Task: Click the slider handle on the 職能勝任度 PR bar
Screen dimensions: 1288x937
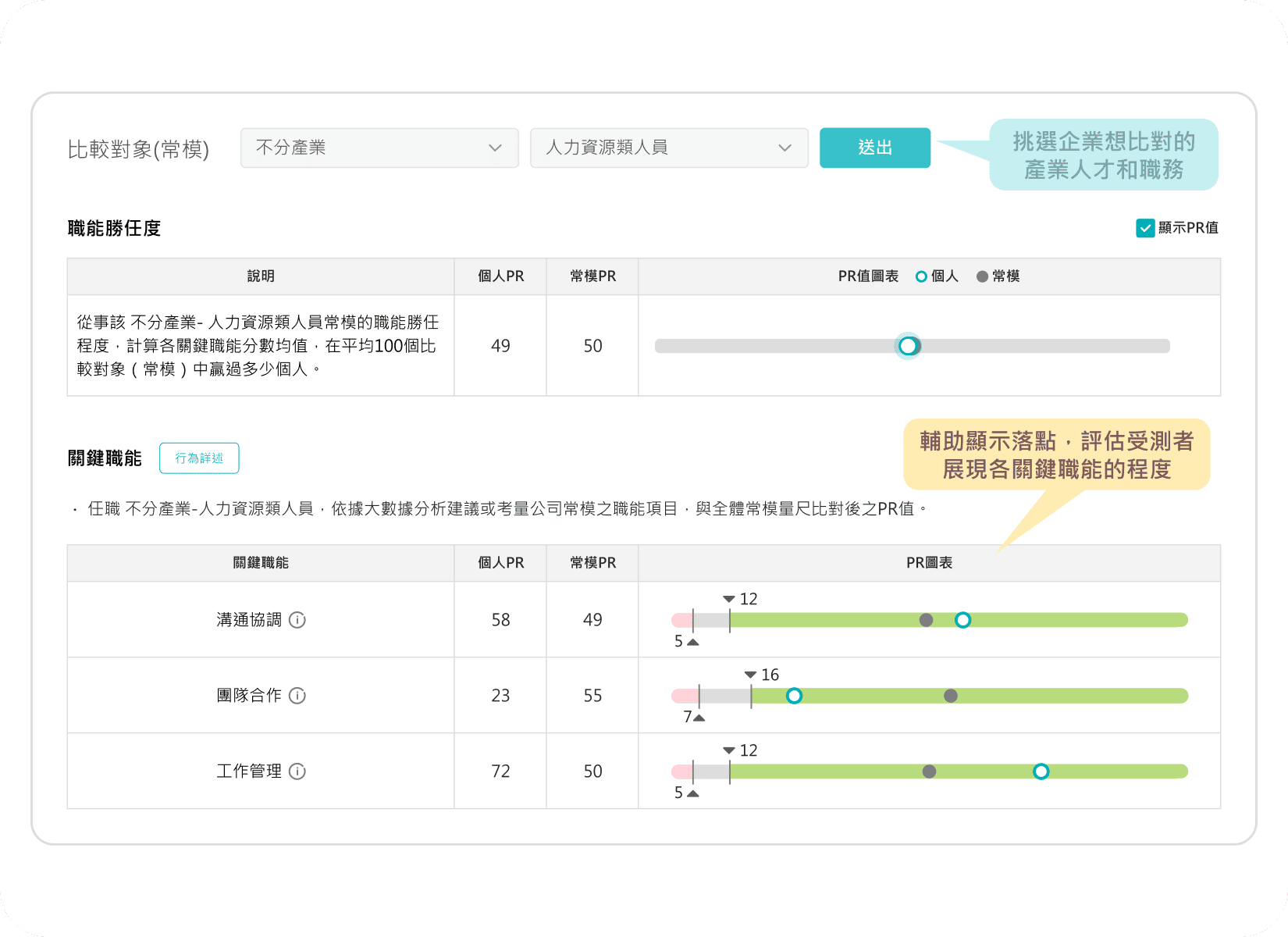Action: tap(909, 346)
